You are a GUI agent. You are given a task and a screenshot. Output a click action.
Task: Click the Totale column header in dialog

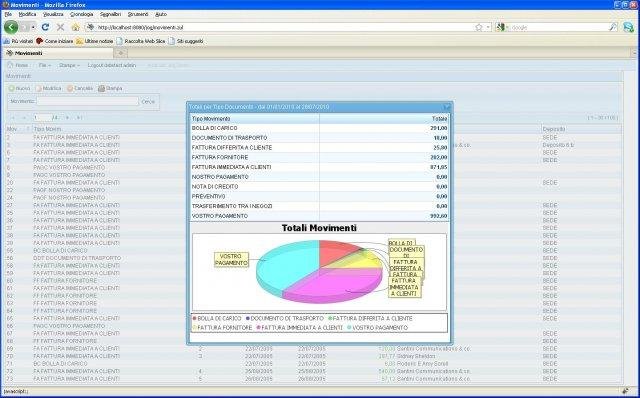coord(384,119)
